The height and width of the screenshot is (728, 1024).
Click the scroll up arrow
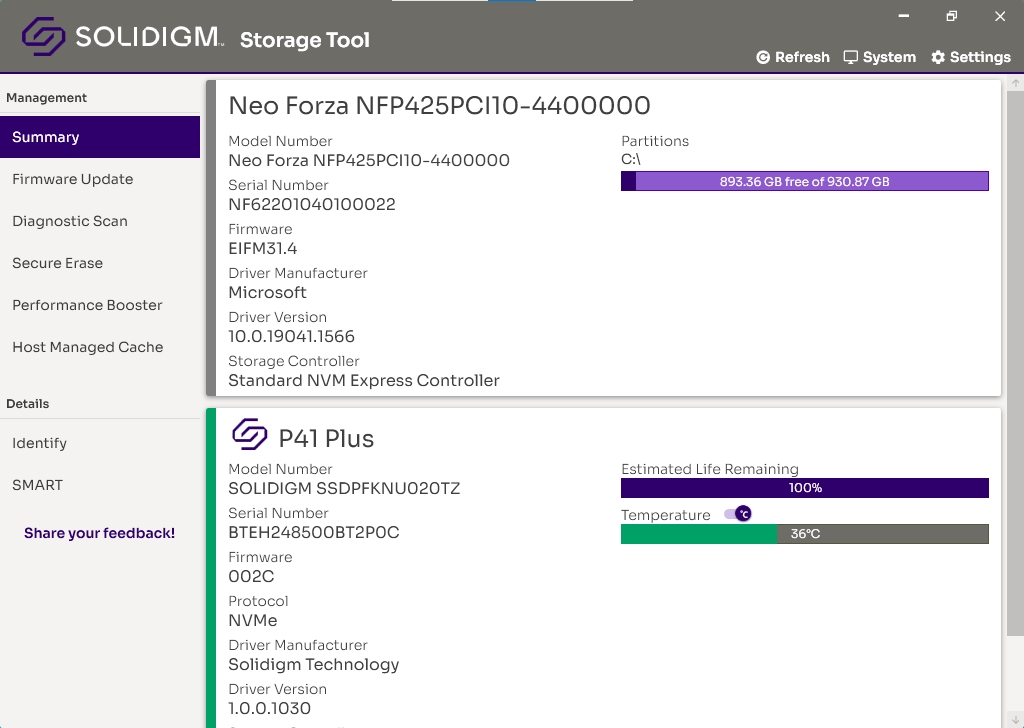coord(1016,83)
